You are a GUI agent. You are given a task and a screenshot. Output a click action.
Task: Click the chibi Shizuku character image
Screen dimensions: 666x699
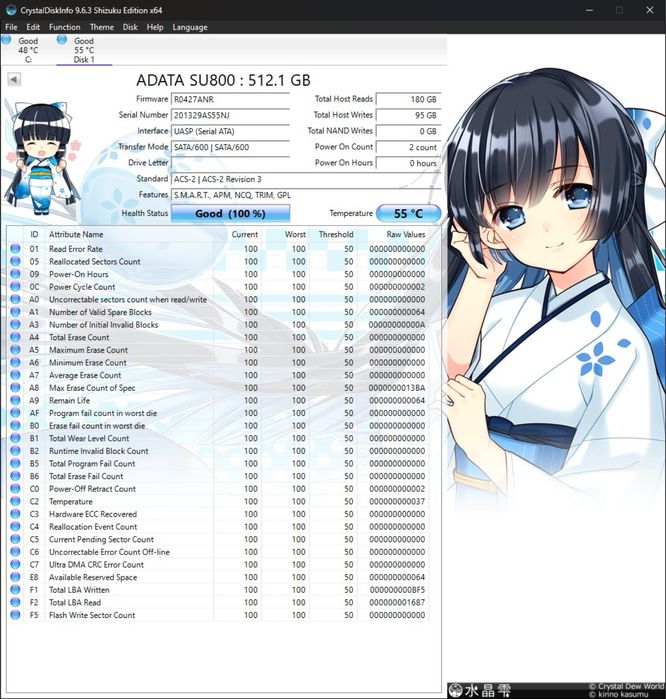40,158
